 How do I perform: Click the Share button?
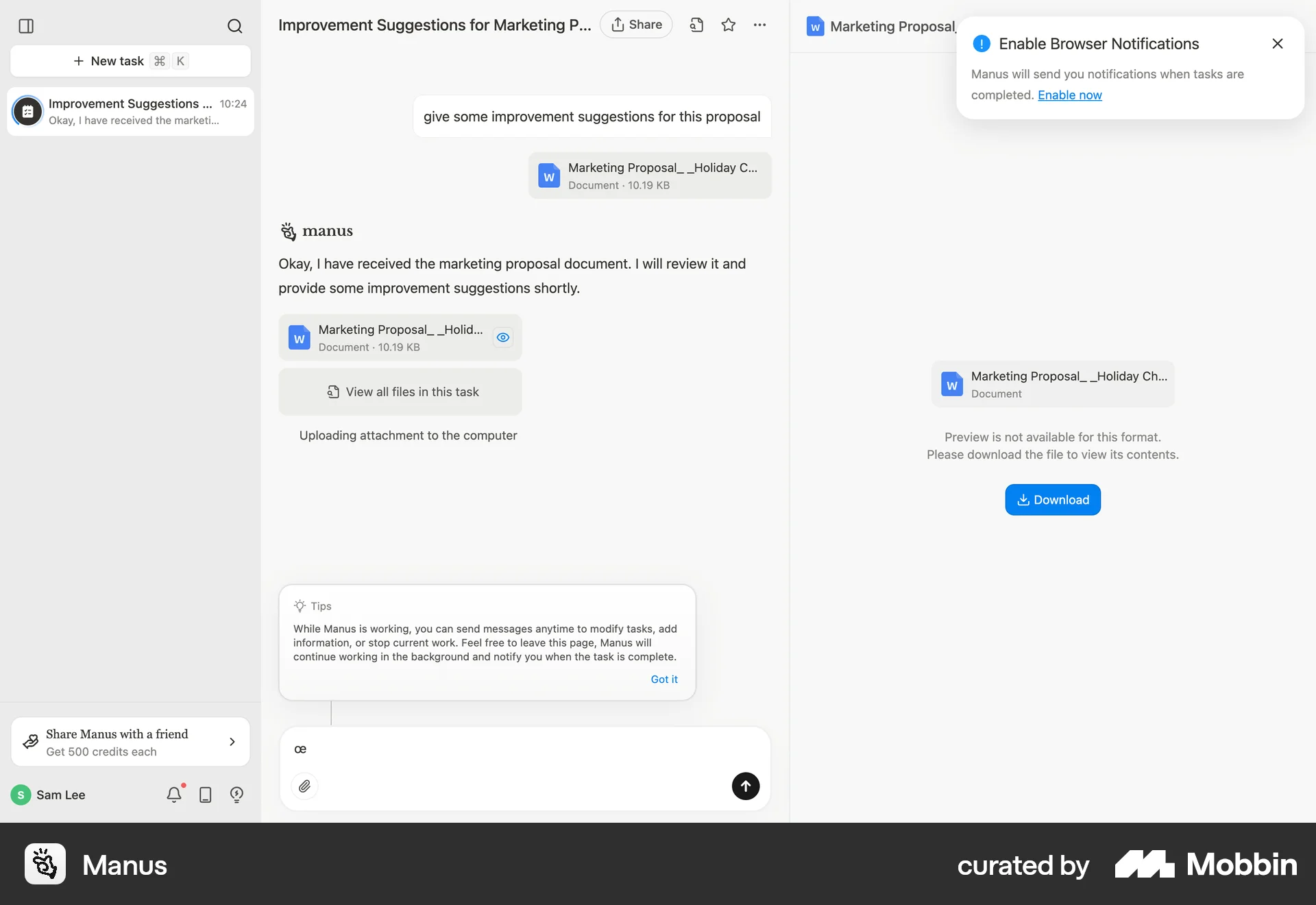pos(636,25)
